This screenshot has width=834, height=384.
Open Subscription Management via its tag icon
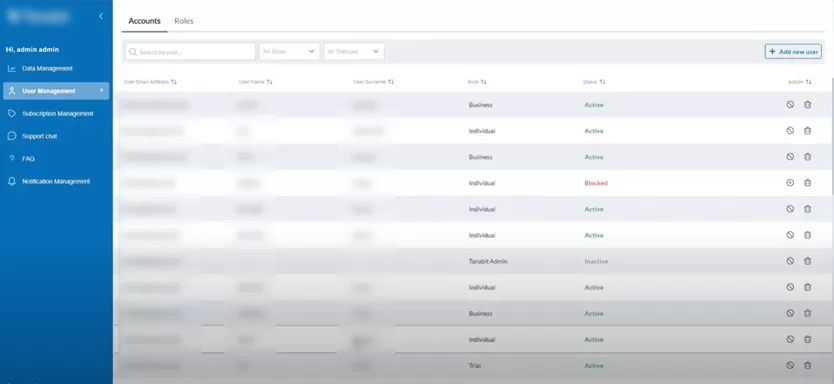(x=12, y=114)
